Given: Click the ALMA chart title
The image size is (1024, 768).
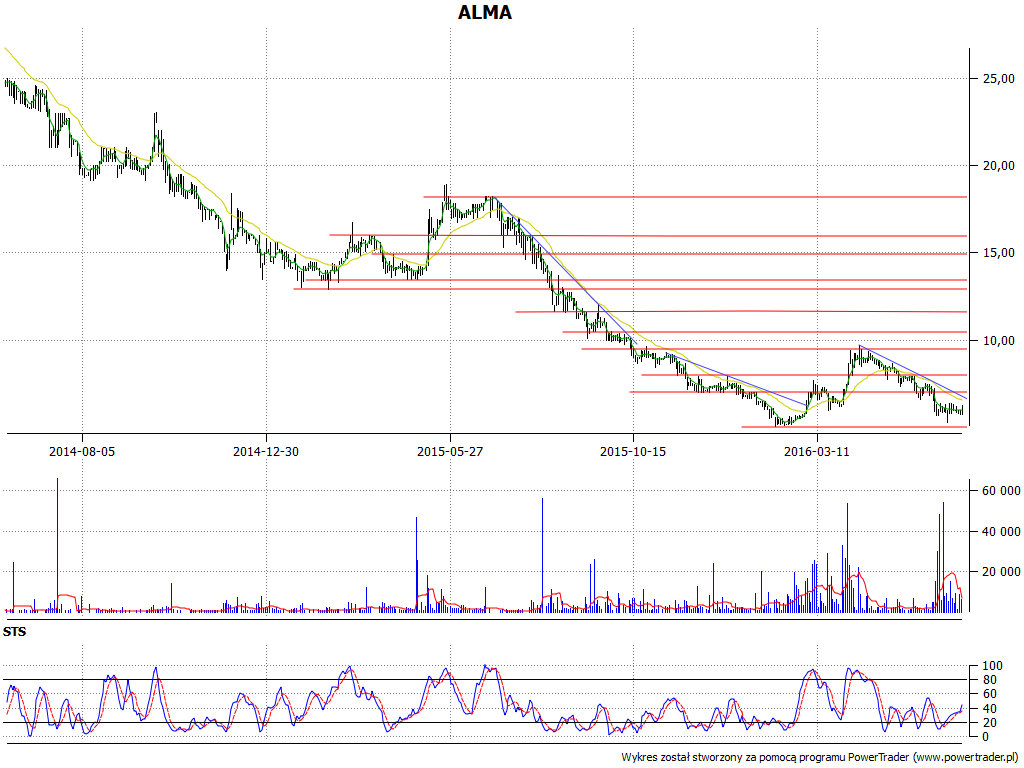Looking at the screenshot, I should coord(485,12).
